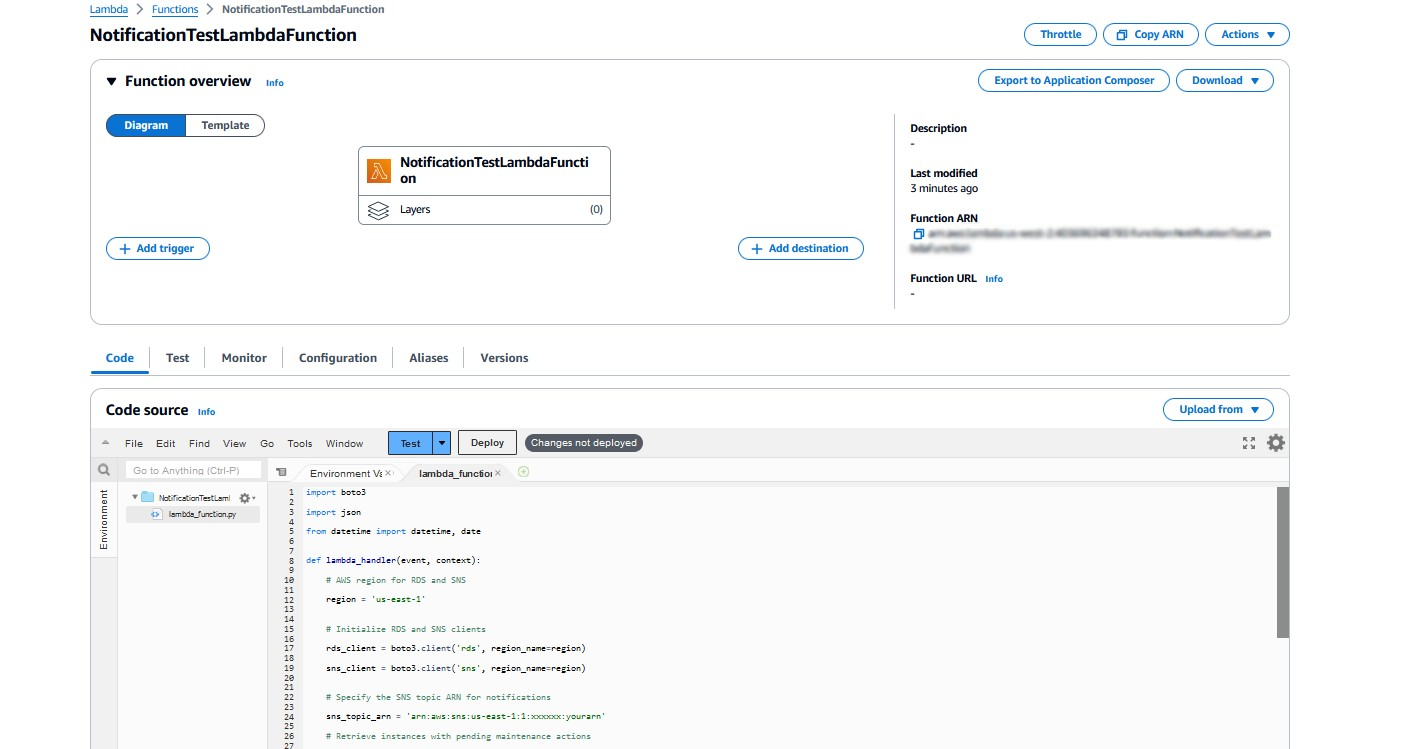Open the Find menu in the editor
Screen dimensions: 1407x749
click(x=199, y=443)
